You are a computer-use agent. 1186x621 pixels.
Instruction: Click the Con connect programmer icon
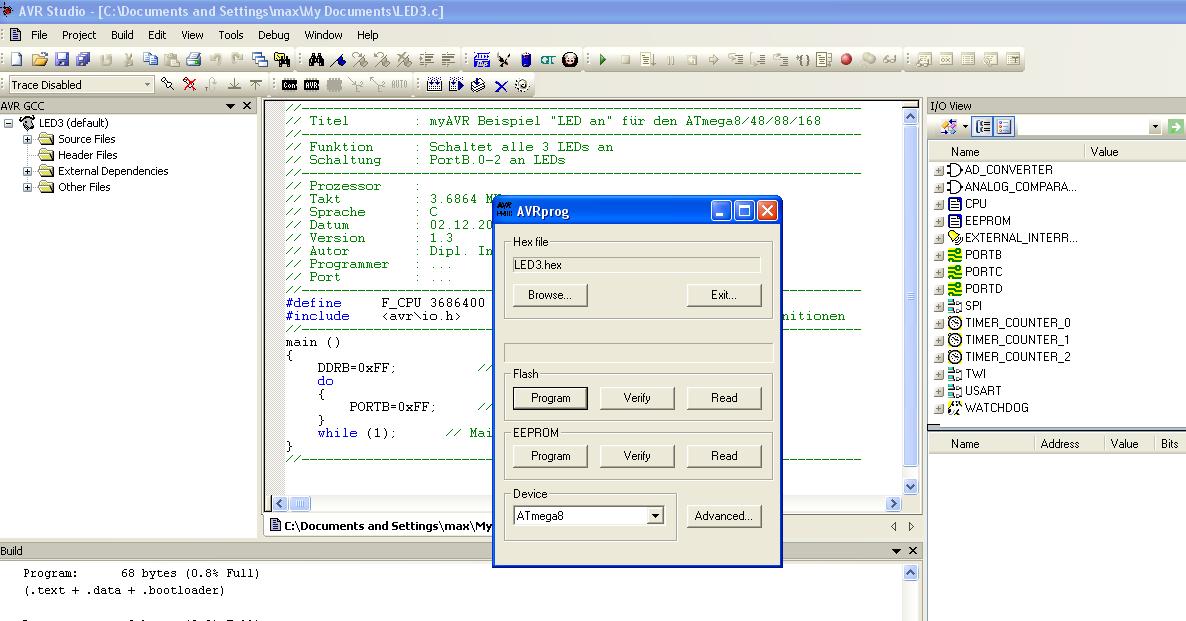[x=290, y=85]
